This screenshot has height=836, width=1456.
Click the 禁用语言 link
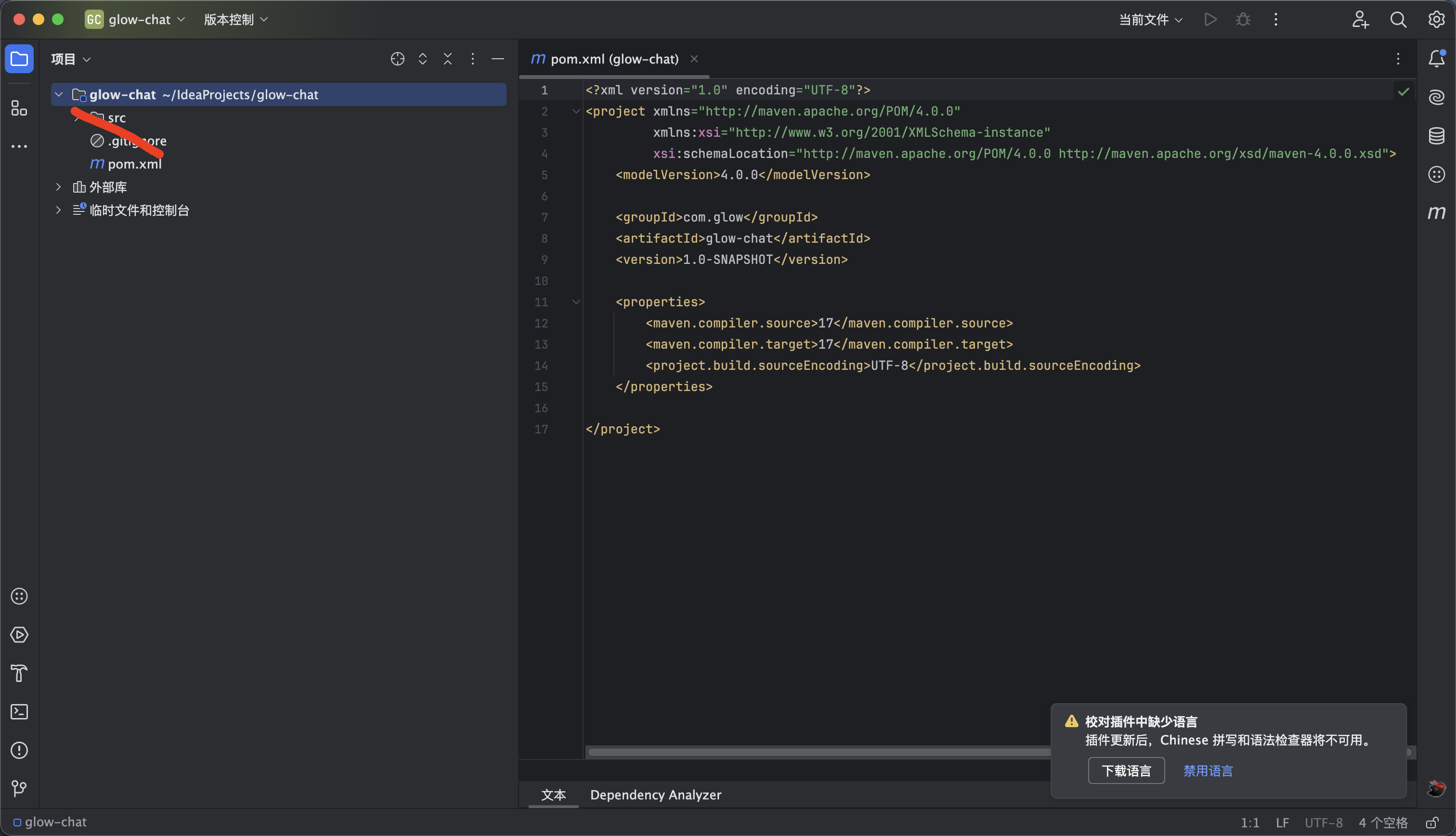coord(1208,771)
